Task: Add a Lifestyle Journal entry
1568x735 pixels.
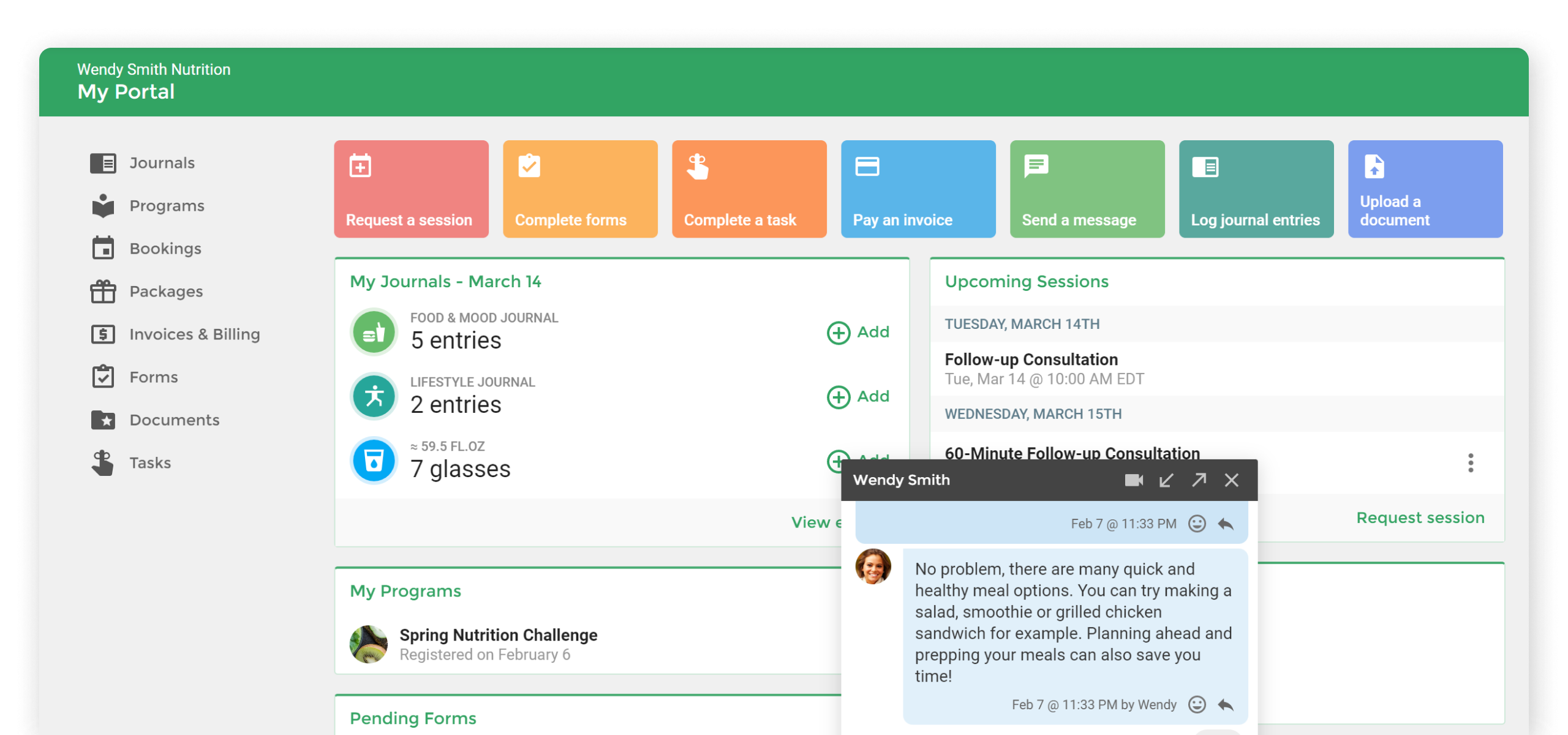Action: [858, 397]
